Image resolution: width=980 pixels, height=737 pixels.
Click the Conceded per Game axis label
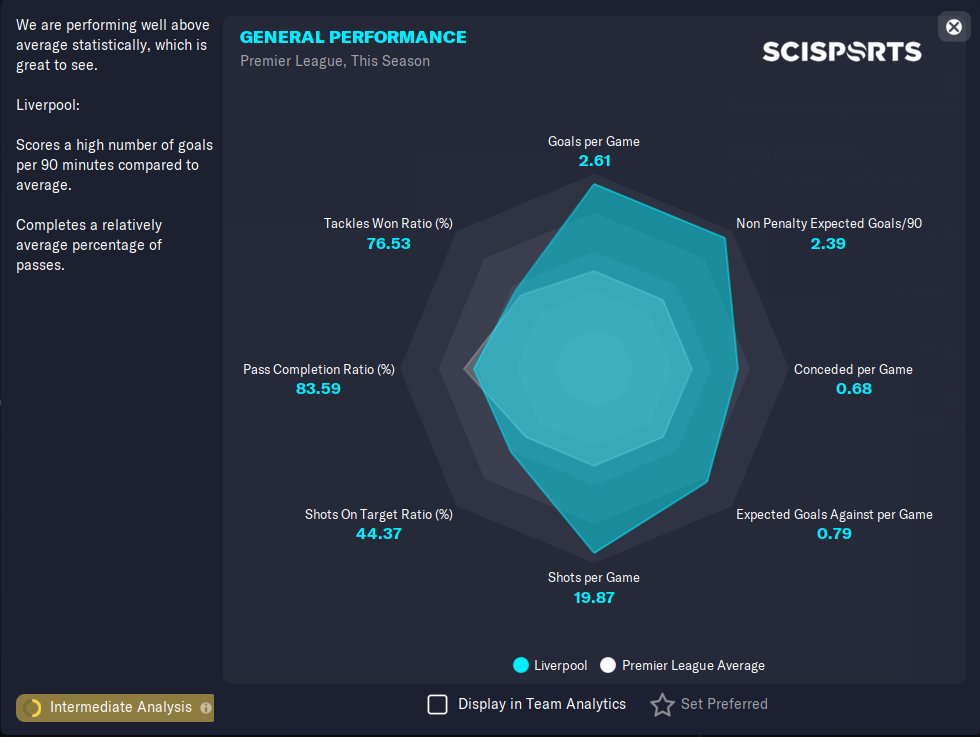[853, 370]
